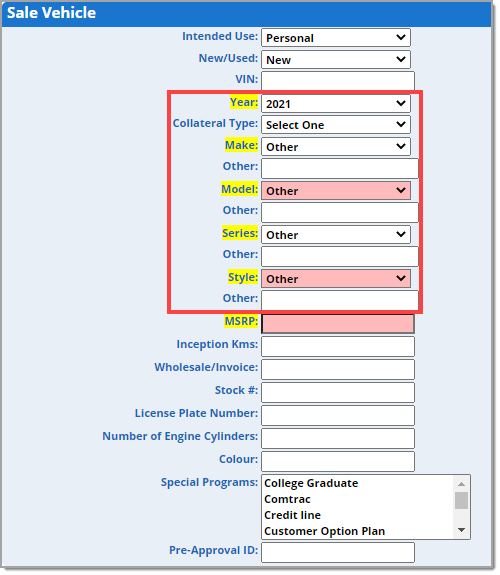The width and height of the screenshot is (500, 575).
Task: Click the VIN input field
Action: tap(338, 81)
